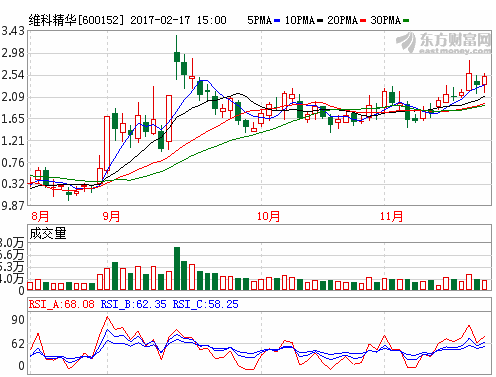This screenshot has height=377, width=496.
Task: Click the RSI_B:62.35 indicator label
Action: pos(133,304)
